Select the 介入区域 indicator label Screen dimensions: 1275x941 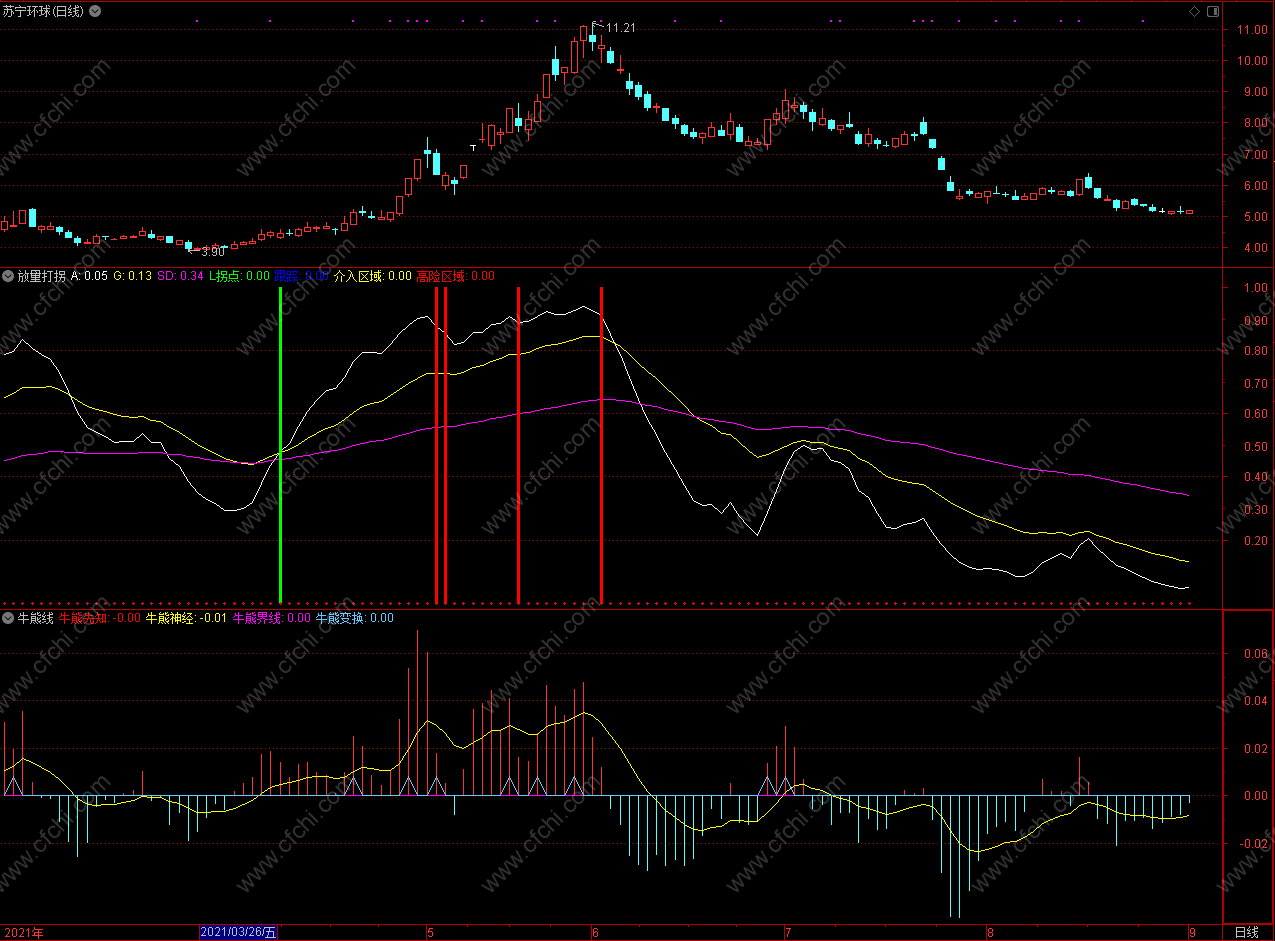click(x=359, y=276)
